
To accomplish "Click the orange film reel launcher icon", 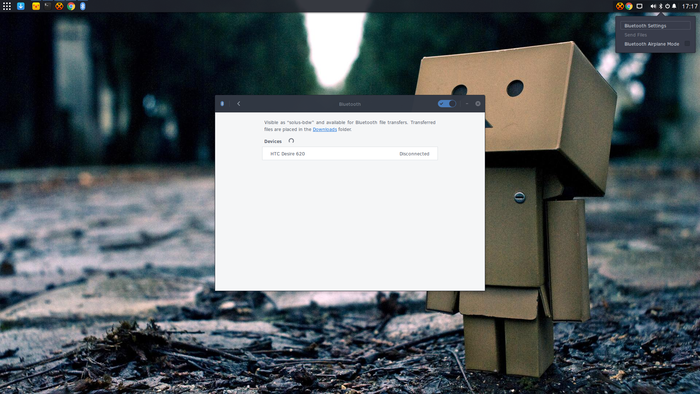I will (59, 6).
